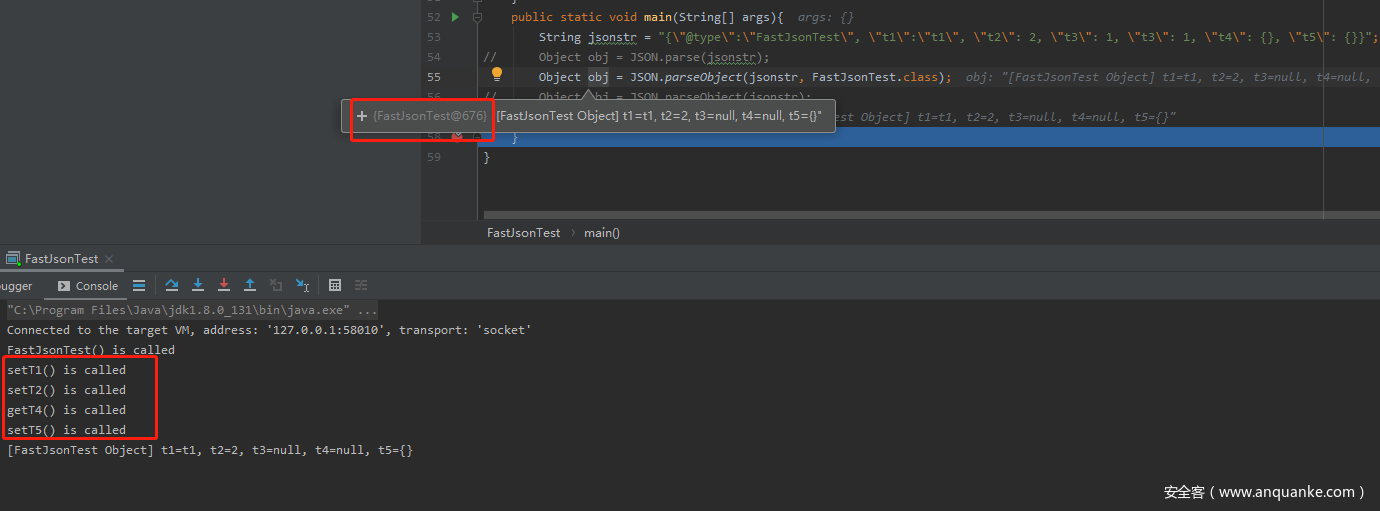Collapse the main method fold marker
The height and width of the screenshot is (511, 1380).
pos(478,17)
